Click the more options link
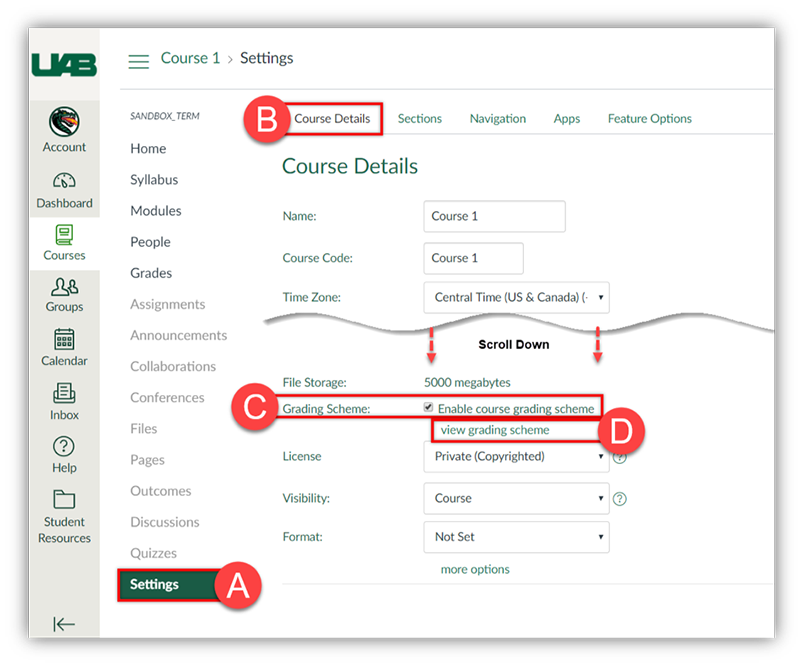The width and height of the screenshot is (800, 663). [x=475, y=570]
